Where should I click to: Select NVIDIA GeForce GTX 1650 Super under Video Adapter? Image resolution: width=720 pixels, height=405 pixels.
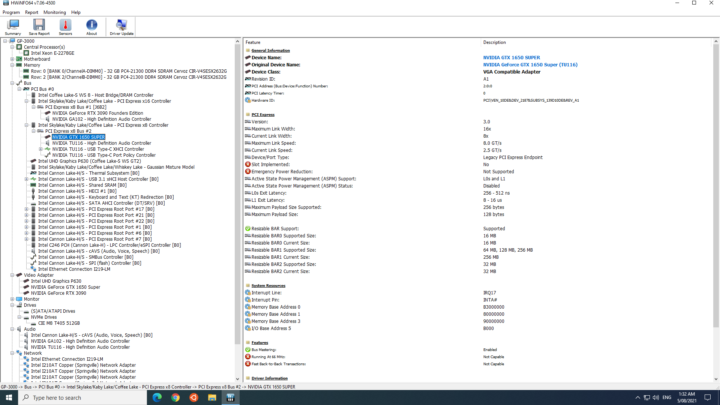point(65,287)
